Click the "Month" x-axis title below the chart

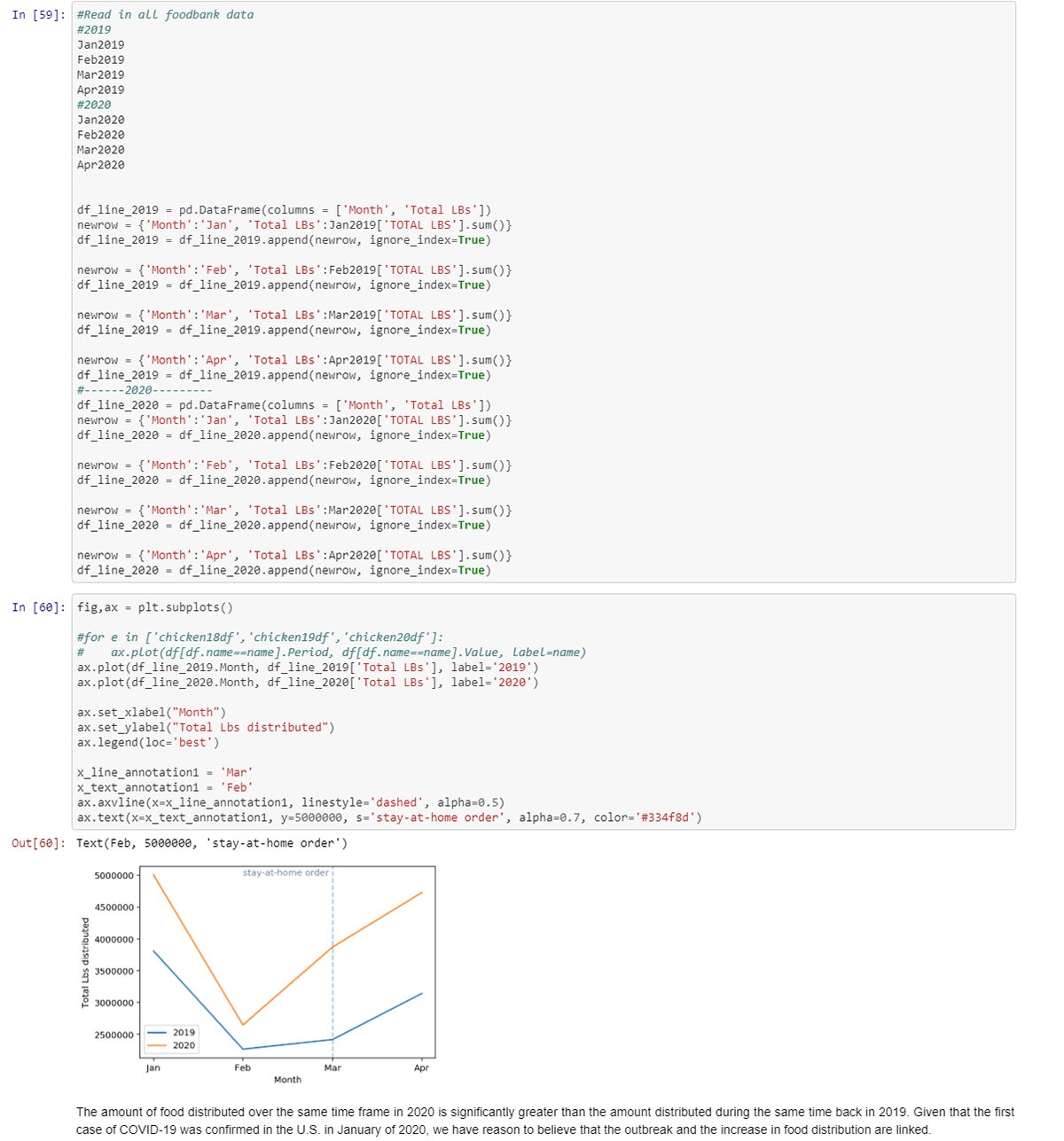[287, 1080]
